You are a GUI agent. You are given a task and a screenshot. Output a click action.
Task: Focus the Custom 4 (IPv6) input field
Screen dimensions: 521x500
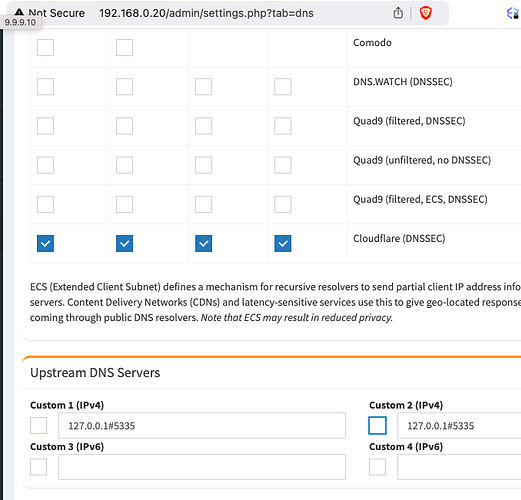[x=459, y=467]
